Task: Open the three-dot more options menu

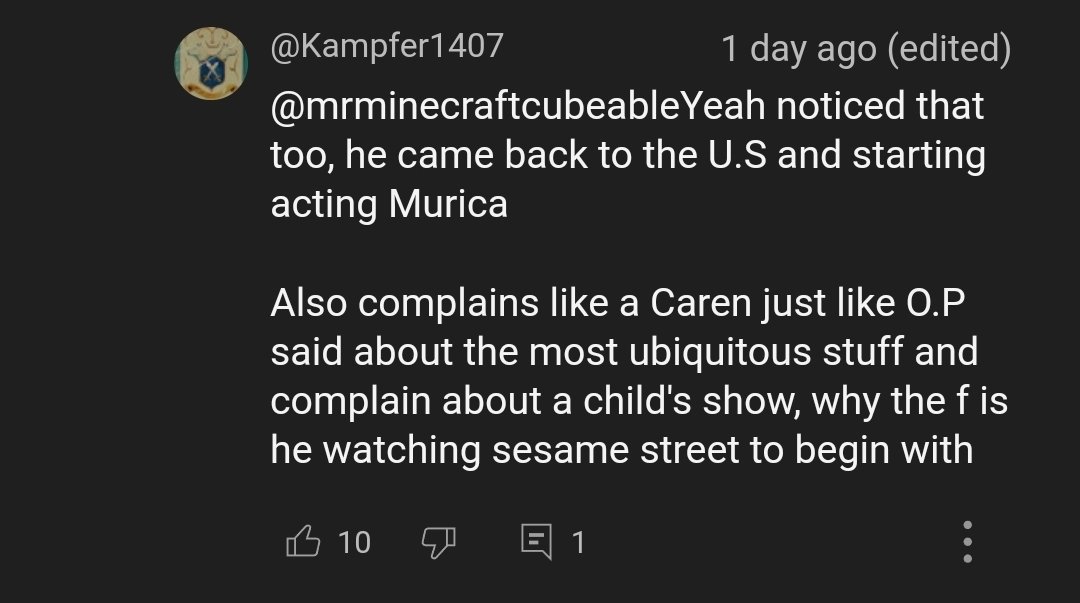Action: coord(968,542)
